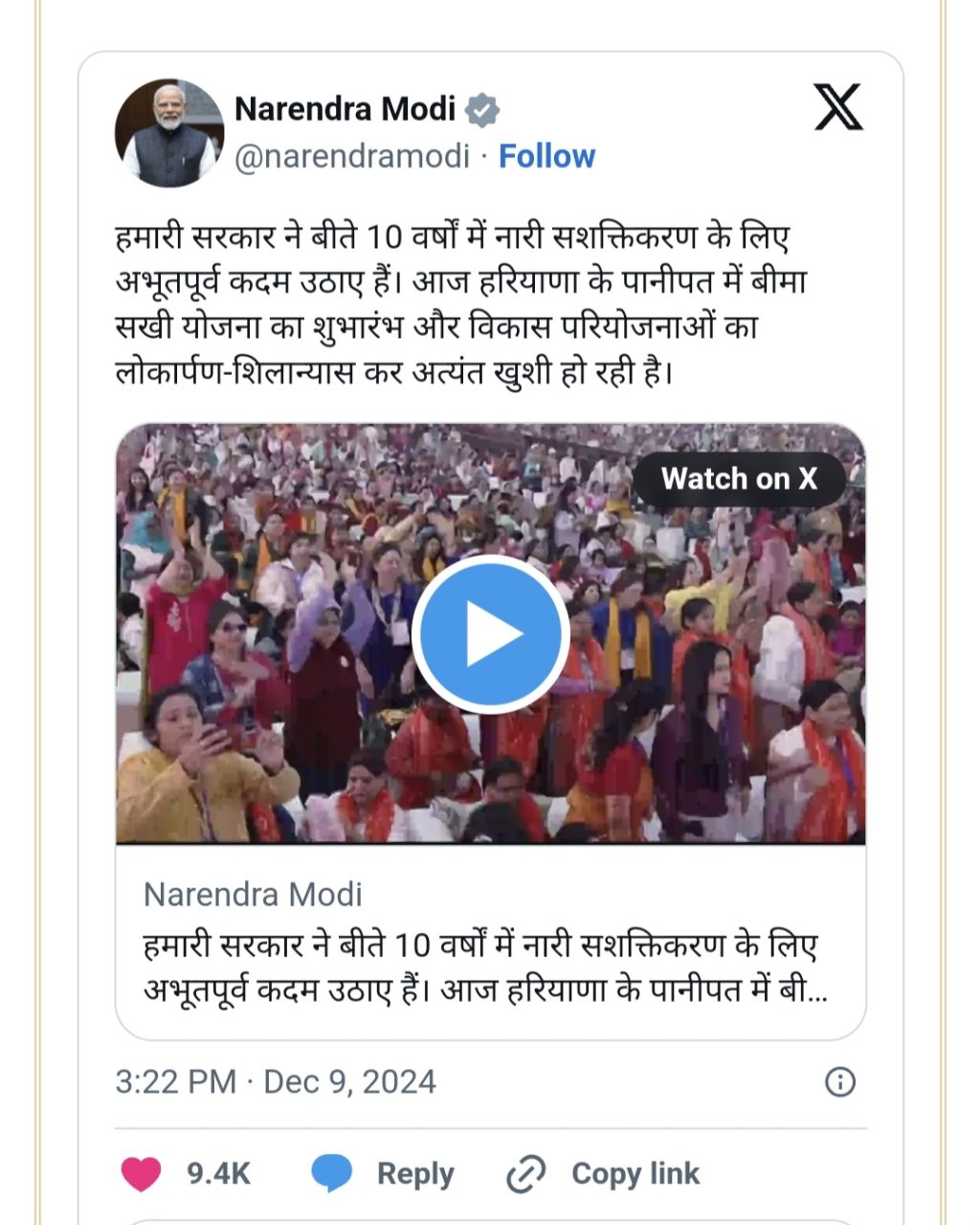980x1225 pixels.
Task: Select the Copy link text
Action: click(635, 1174)
